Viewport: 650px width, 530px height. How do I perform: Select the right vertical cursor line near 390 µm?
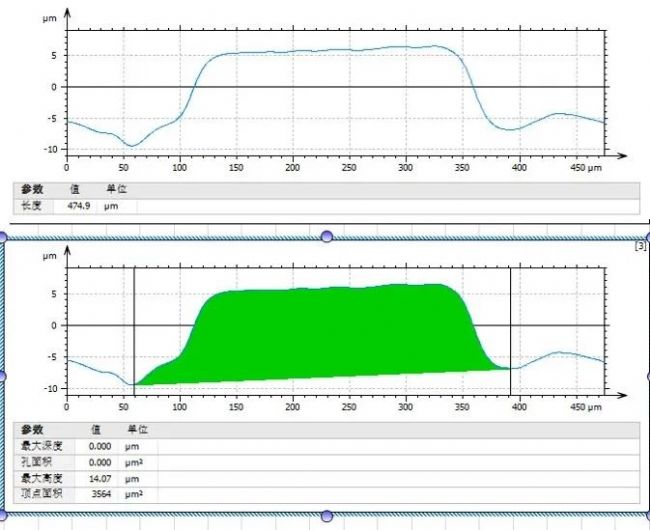coord(510,332)
